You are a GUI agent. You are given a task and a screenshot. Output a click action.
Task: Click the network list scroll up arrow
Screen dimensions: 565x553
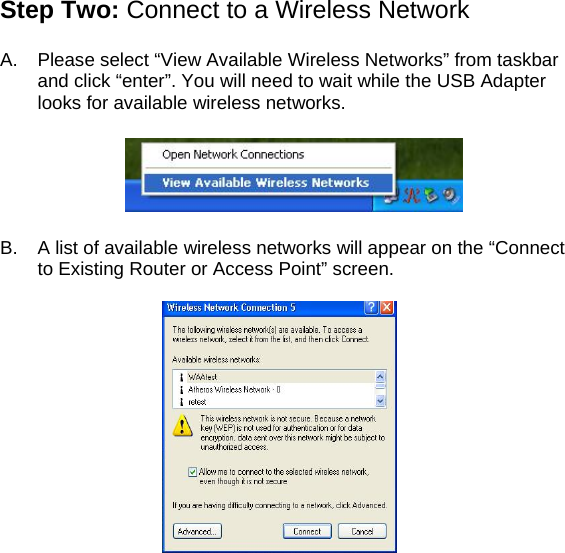tap(380, 377)
